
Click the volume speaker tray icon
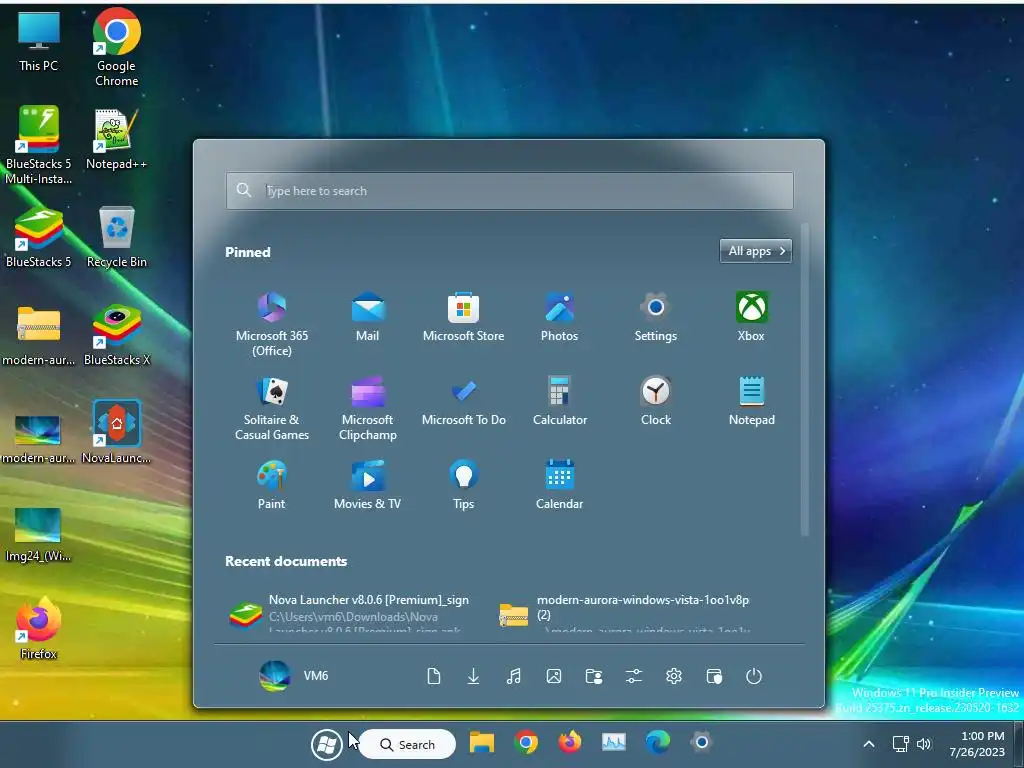923,744
